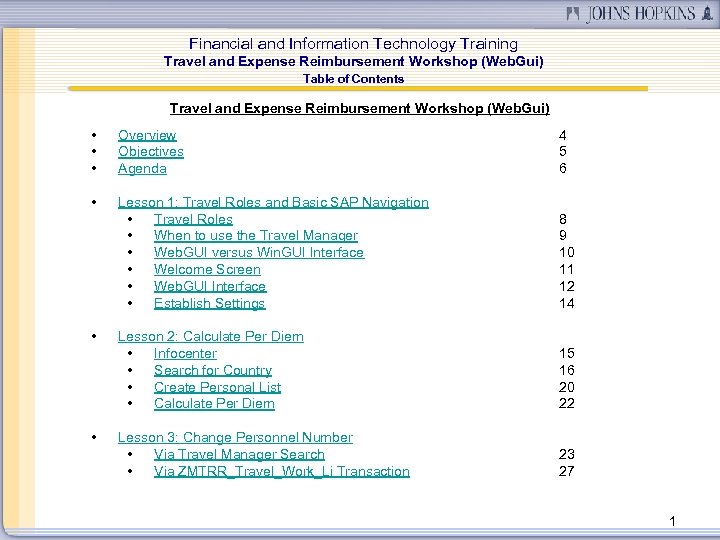Image resolution: width=720 pixels, height=540 pixels.
Task: Click page number 27 beside ZMTRR transaction
Action: coord(567,472)
